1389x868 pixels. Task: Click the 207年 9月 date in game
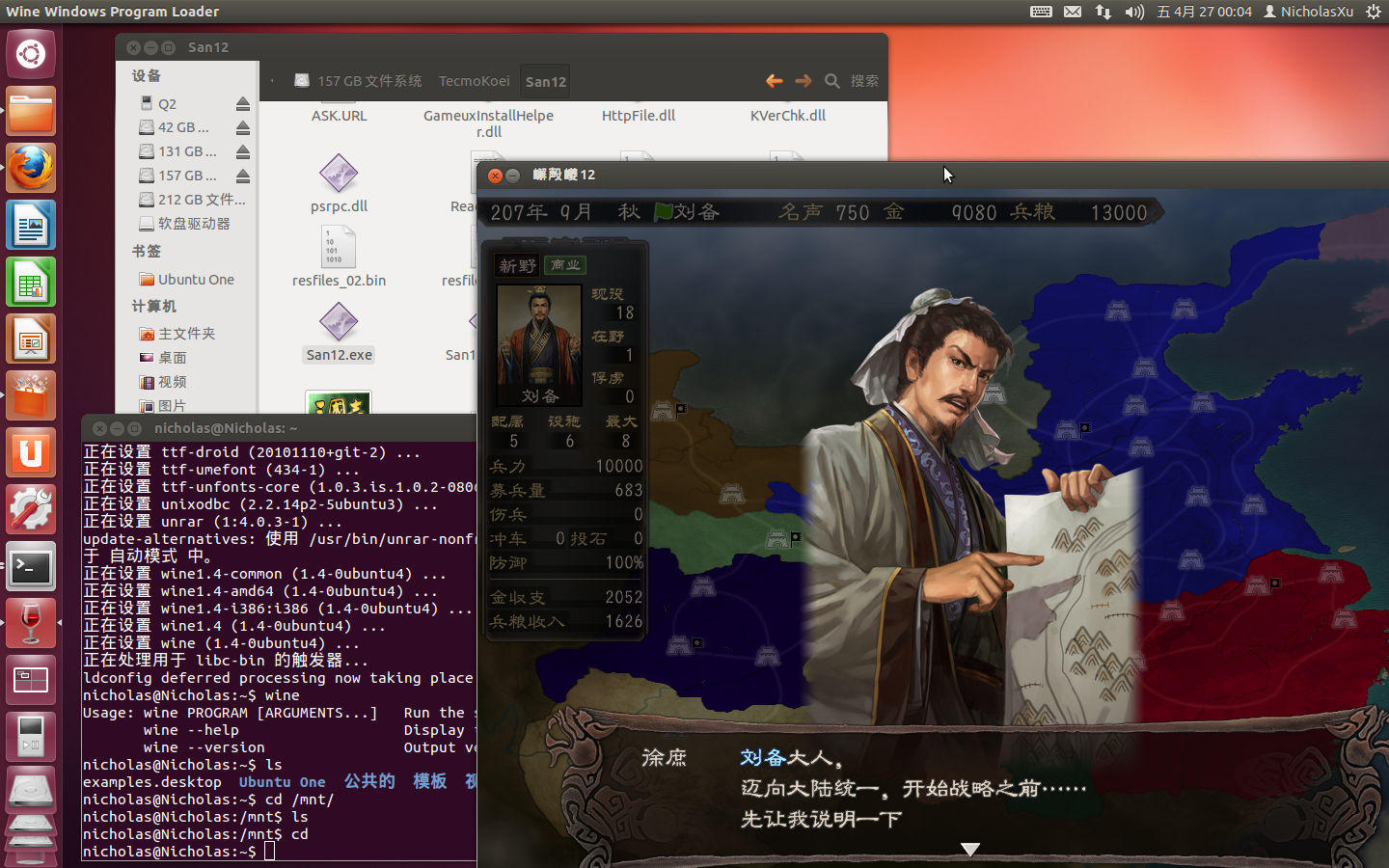tap(541, 212)
